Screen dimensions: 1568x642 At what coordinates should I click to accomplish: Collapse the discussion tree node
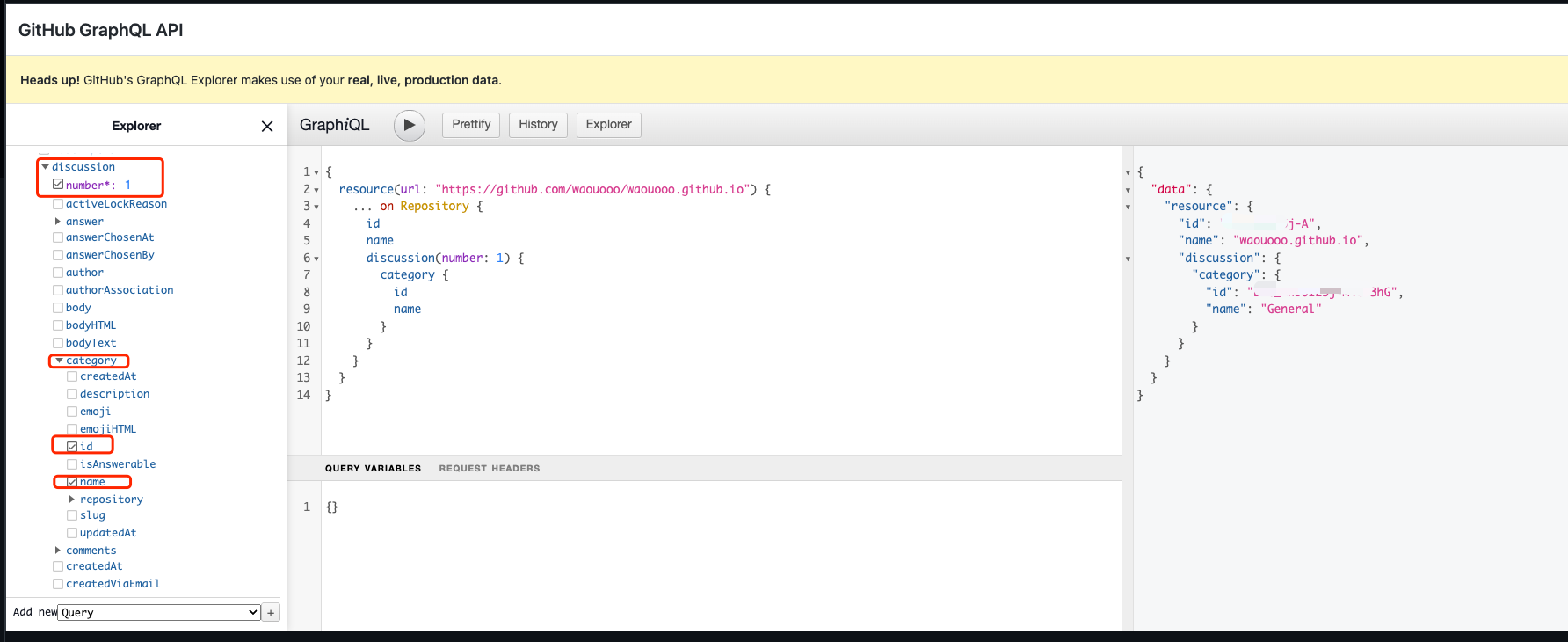click(45, 167)
